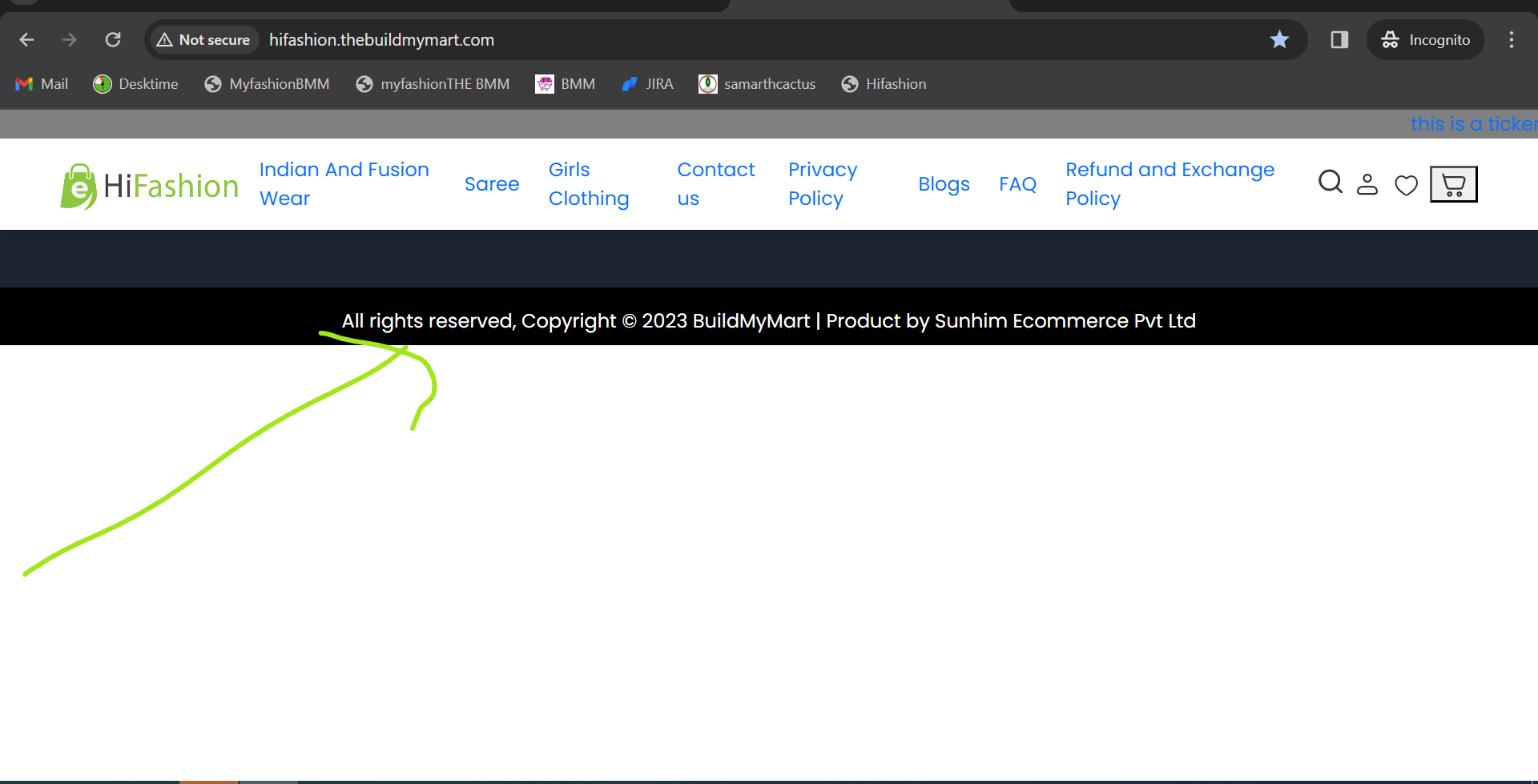This screenshot has height=784, width=1538.
Task: Open the BMM bookmark
Action: [x=565, y=84]
